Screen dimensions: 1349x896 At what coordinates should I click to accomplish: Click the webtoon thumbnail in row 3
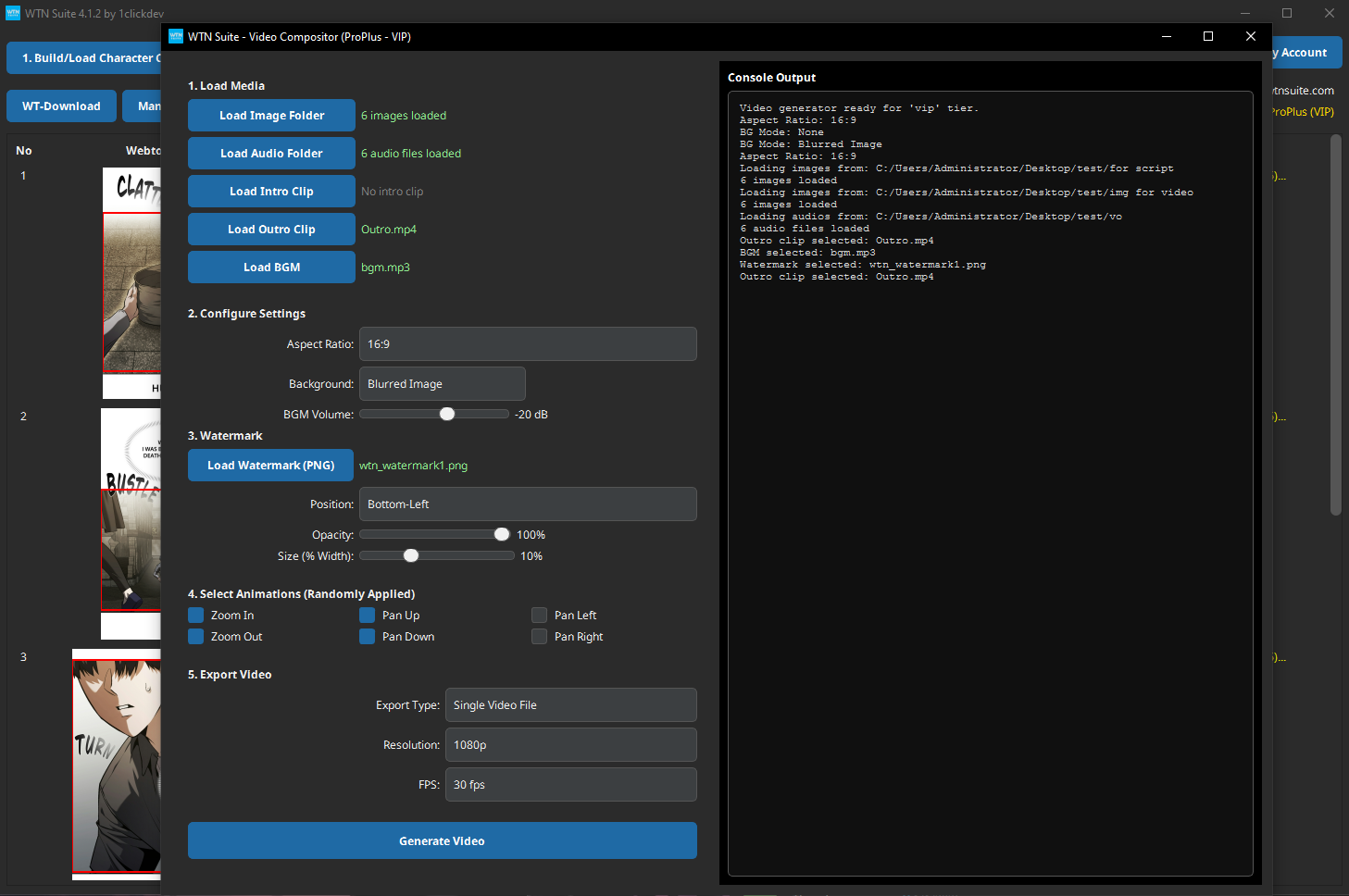(x=116, y=764)
